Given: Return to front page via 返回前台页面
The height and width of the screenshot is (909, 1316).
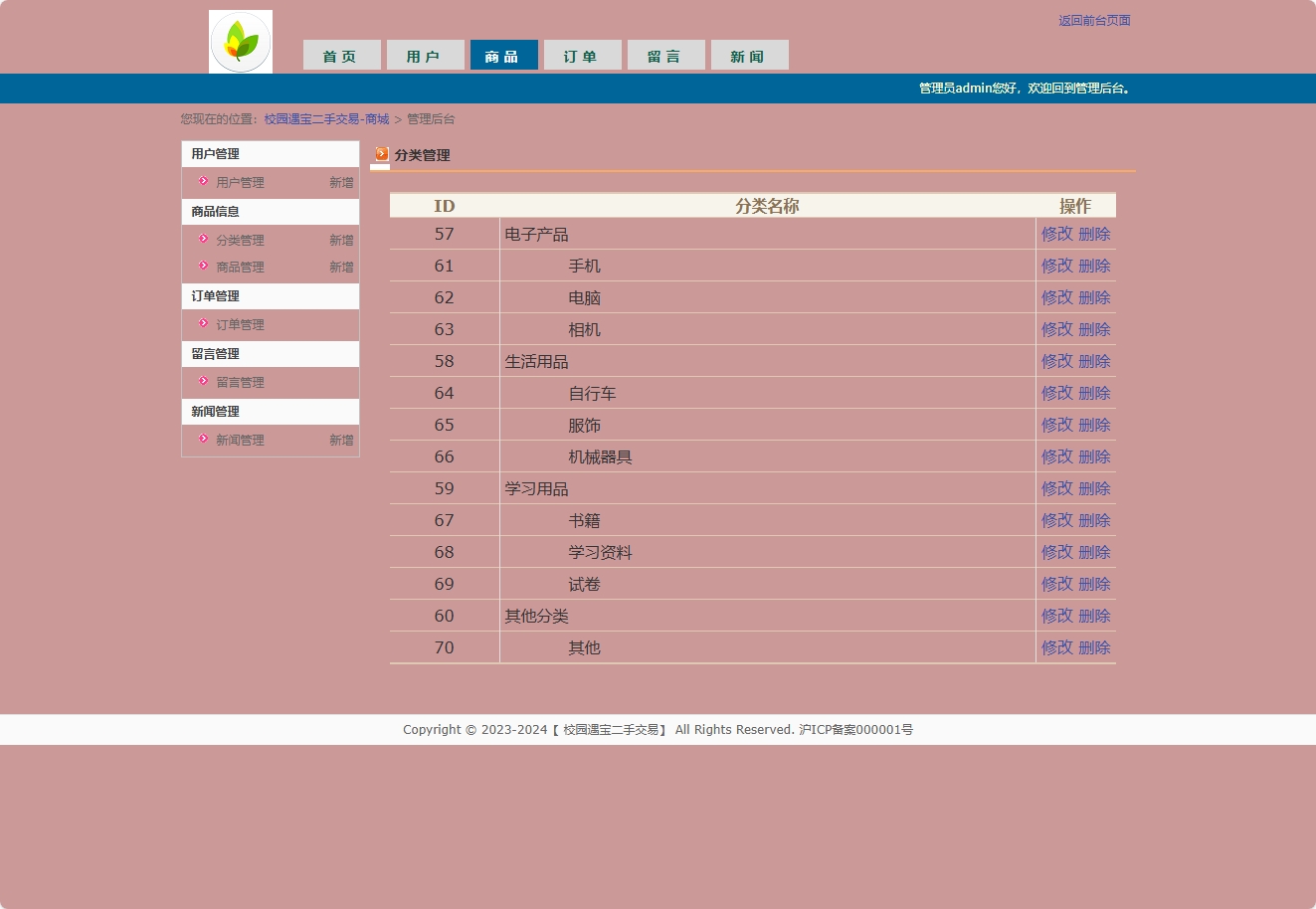Looking at the screenshot, I should pyautogui.click(x=1094, y=21).
